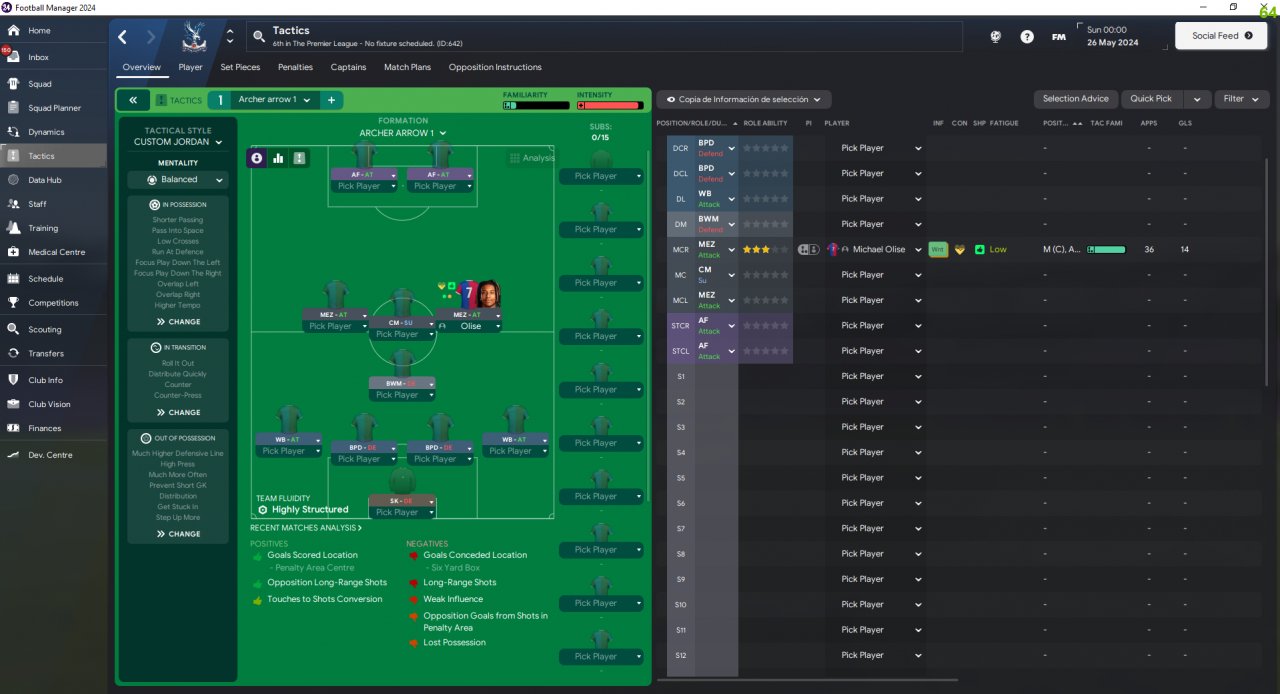
Task: Open the Inbox with notification badge
Action: (13, 57)
